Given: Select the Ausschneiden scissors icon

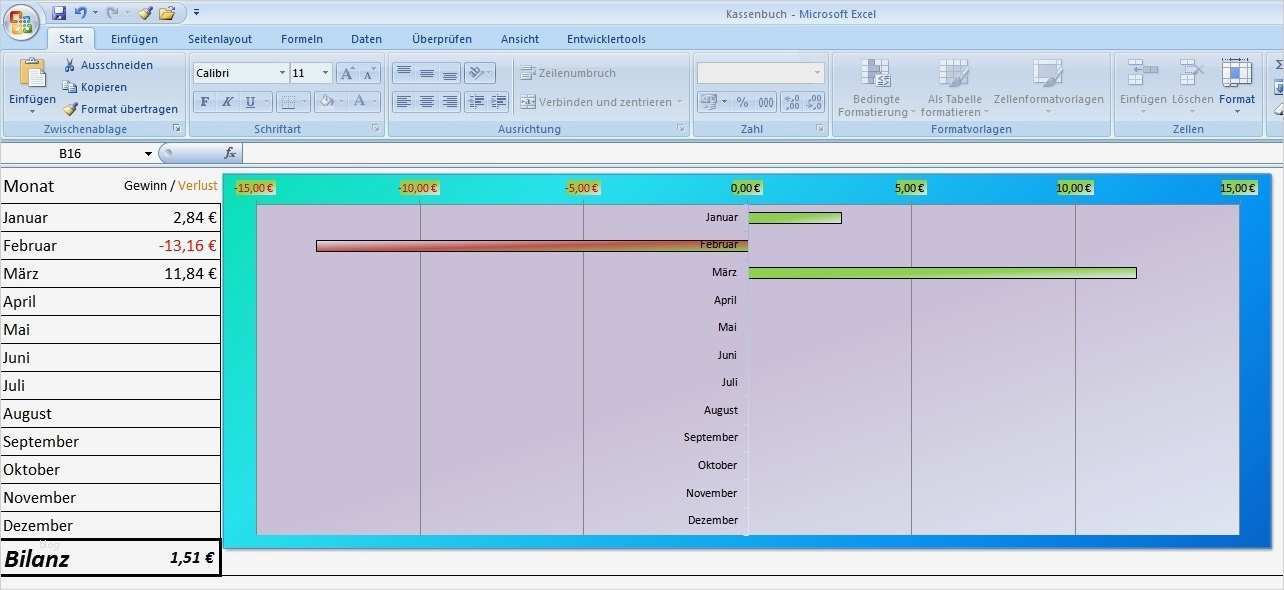Looking at the screenshot, I should 68,64.
